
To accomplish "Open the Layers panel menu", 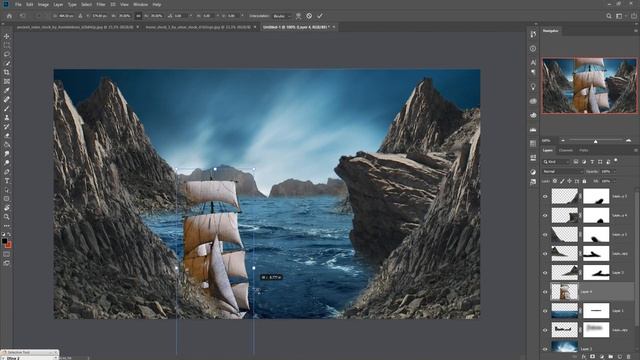I will click(x=635, y=150).
